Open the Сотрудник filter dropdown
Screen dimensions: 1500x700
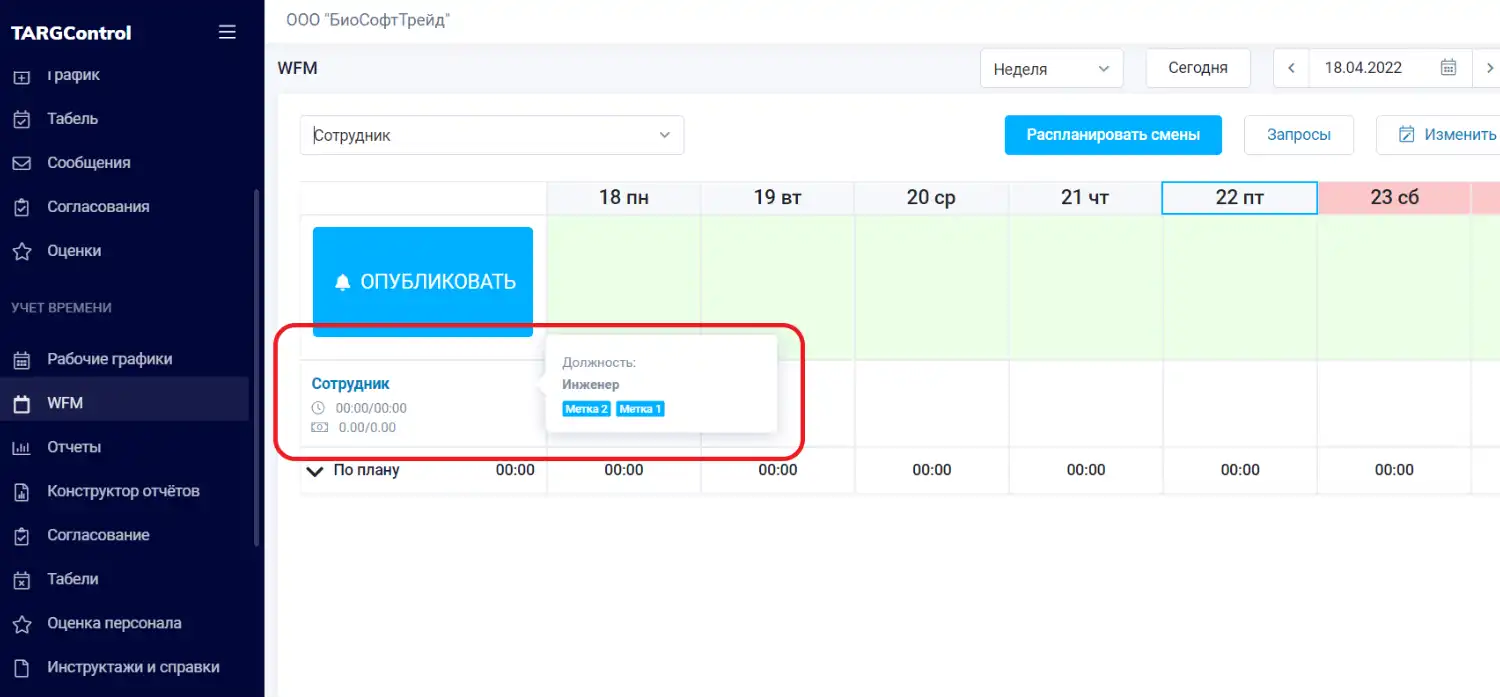coord(492,135)
